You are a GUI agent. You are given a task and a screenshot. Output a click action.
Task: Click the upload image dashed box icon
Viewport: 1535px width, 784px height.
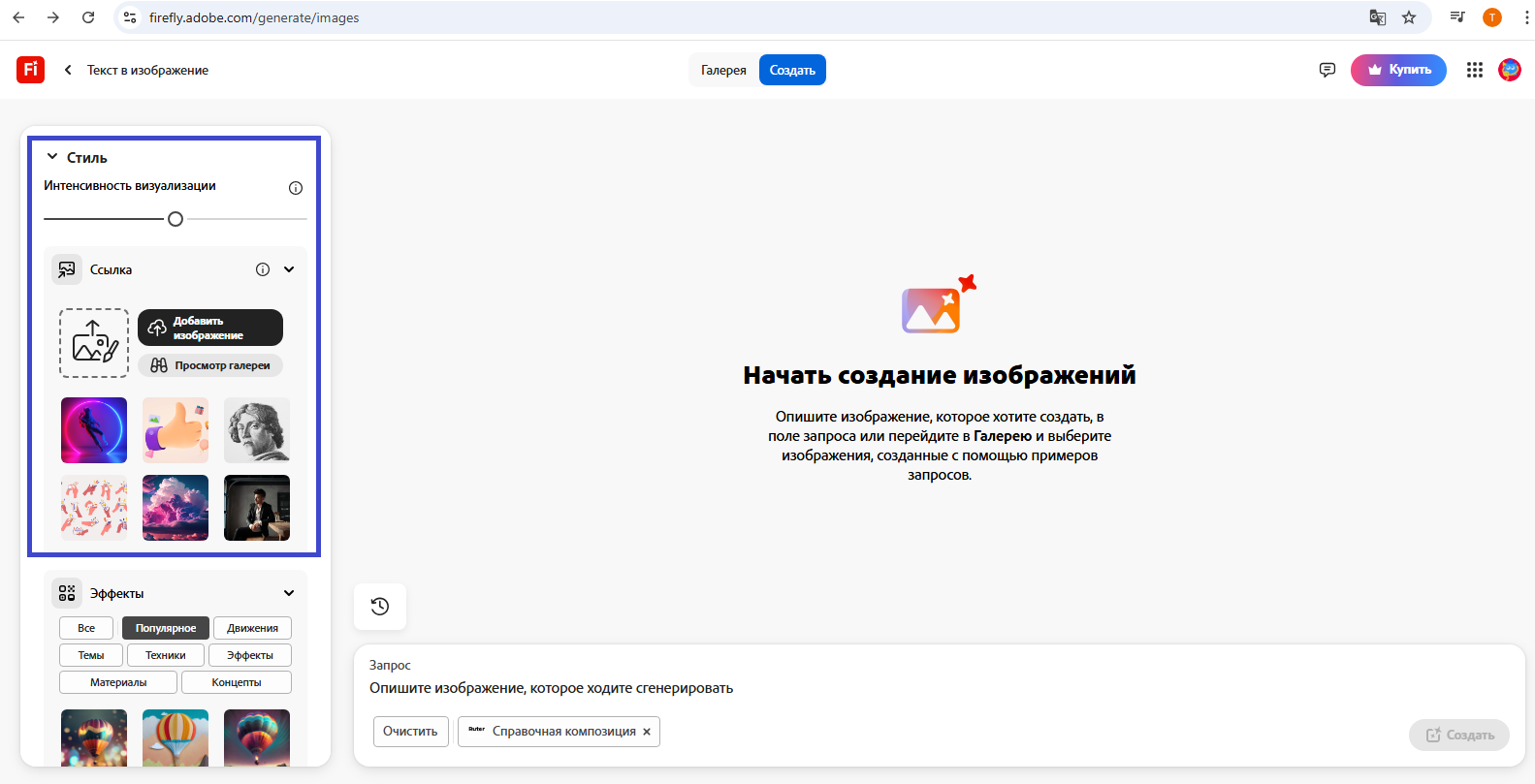[94, 343]
